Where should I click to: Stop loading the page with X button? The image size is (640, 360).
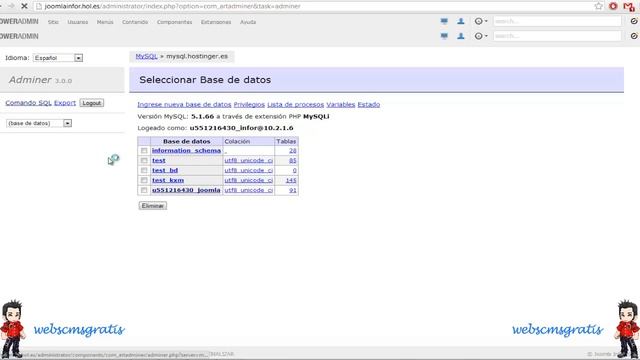(x=24, y=6)
